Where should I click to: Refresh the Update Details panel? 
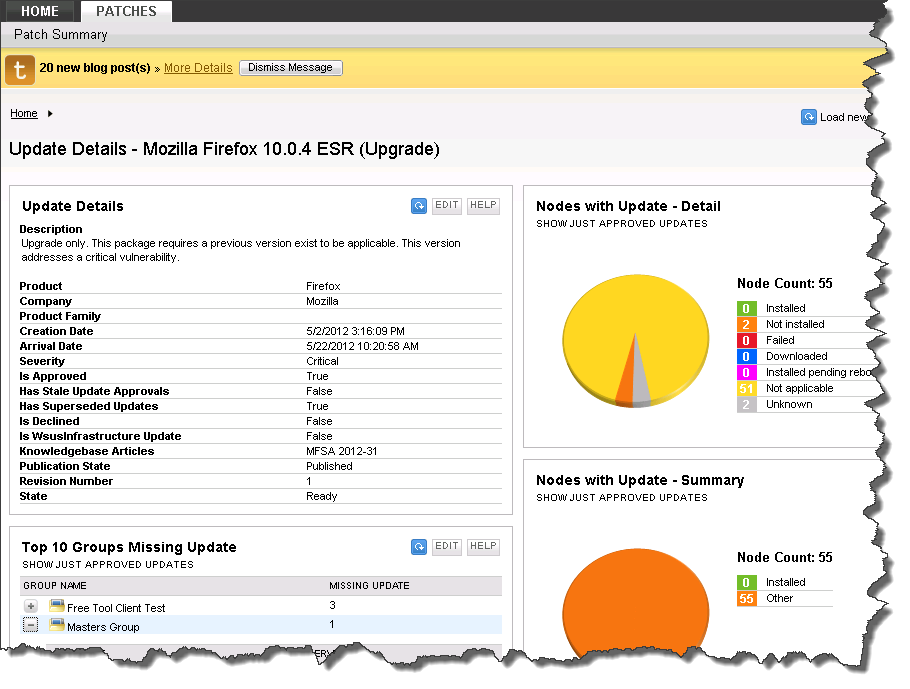418,205
